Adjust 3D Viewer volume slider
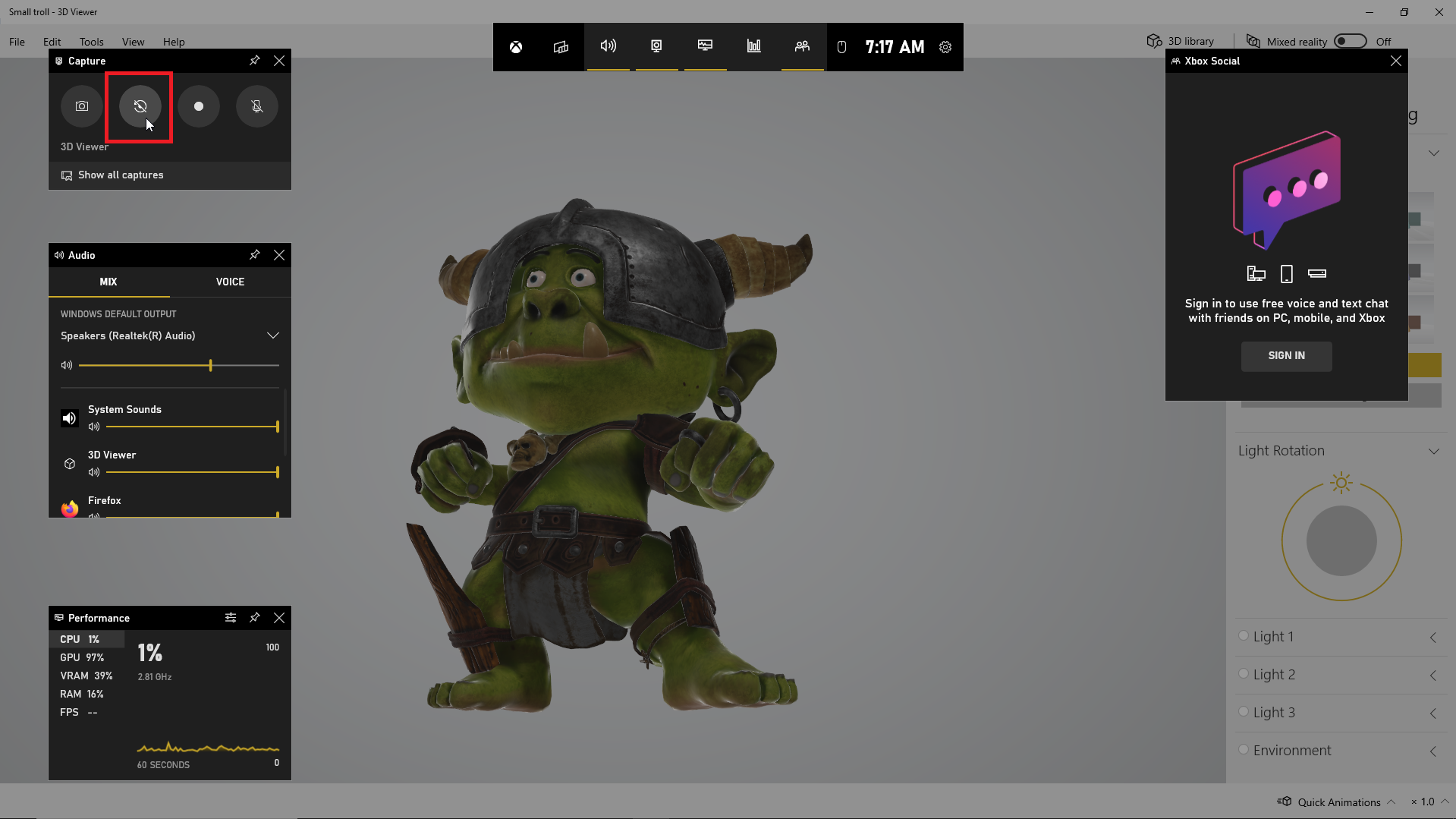 pyautogui.click(x=193, y=472)
